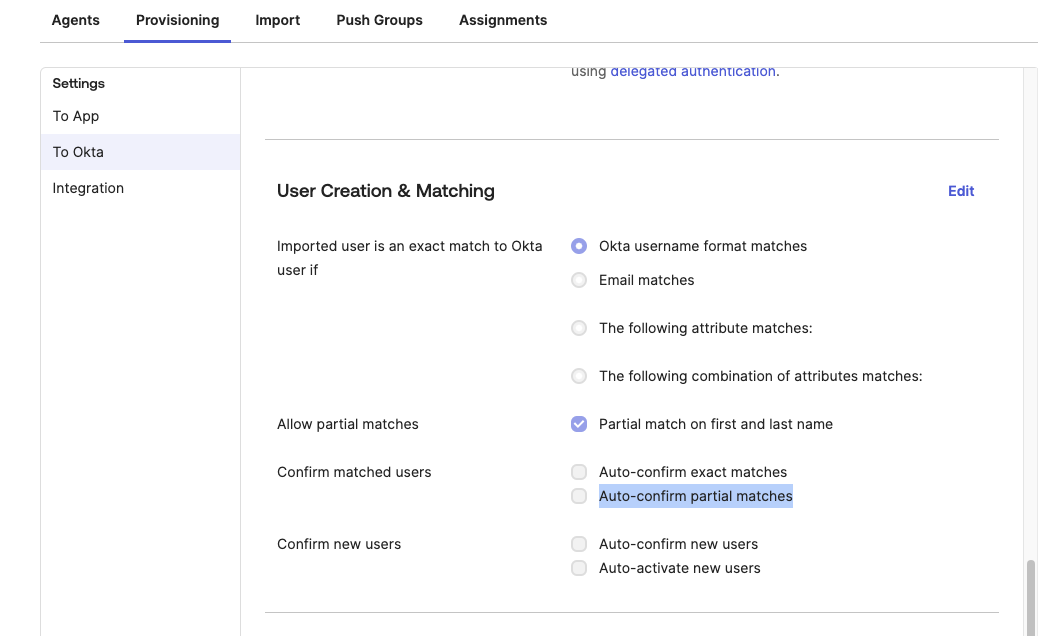Toggle Partial match on first and last name
Image resolution: width=1038 pixels, height=636 pixels.
pos(579,424)
